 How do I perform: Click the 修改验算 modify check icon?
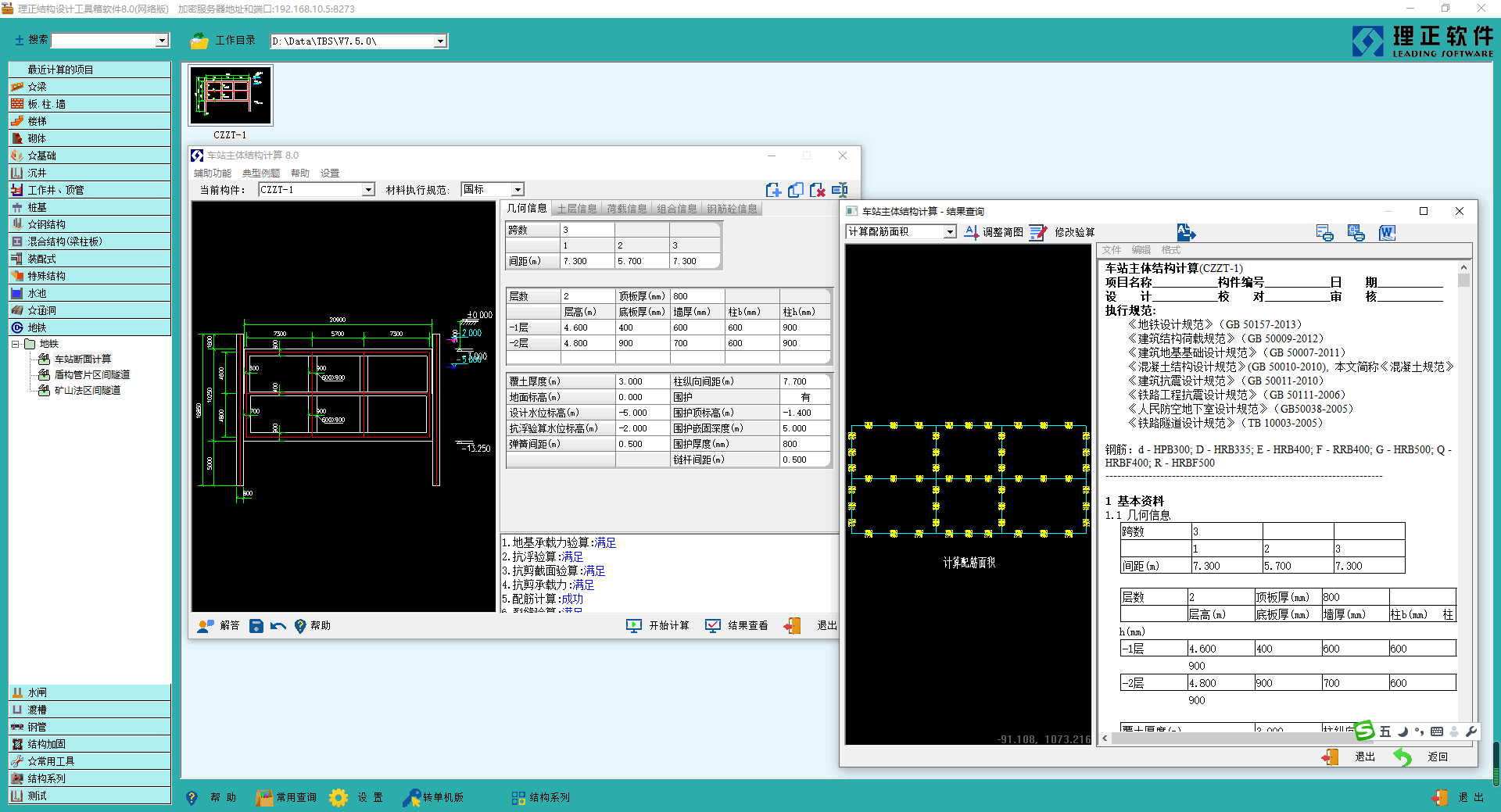(1037, 232)
